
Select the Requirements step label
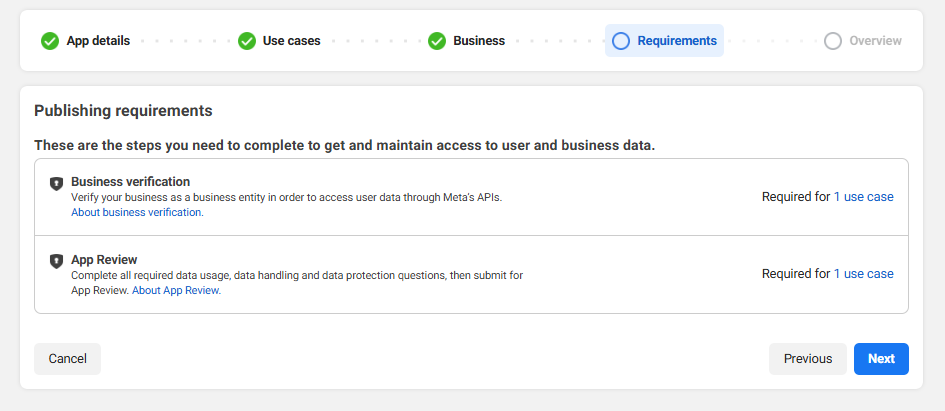point(677,41)
